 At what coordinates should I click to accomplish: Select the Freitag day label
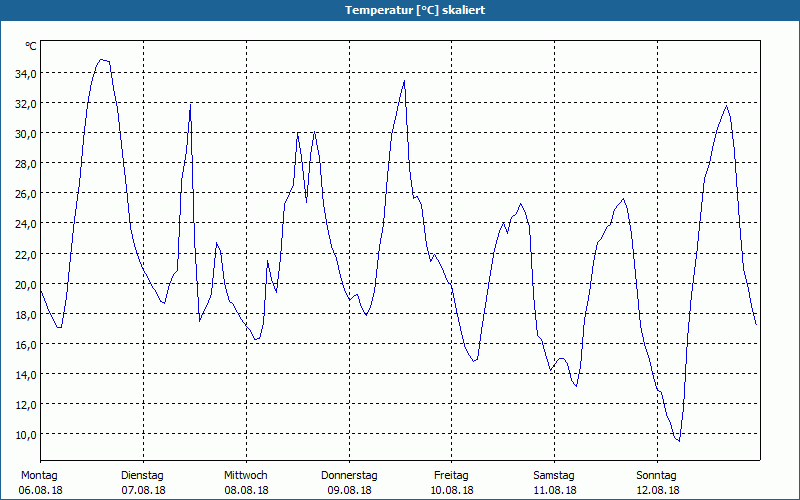[451, 476]
